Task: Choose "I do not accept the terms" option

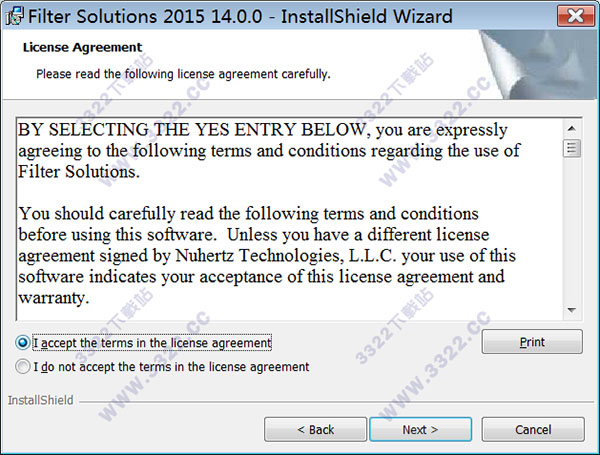Action: (23, 367)
